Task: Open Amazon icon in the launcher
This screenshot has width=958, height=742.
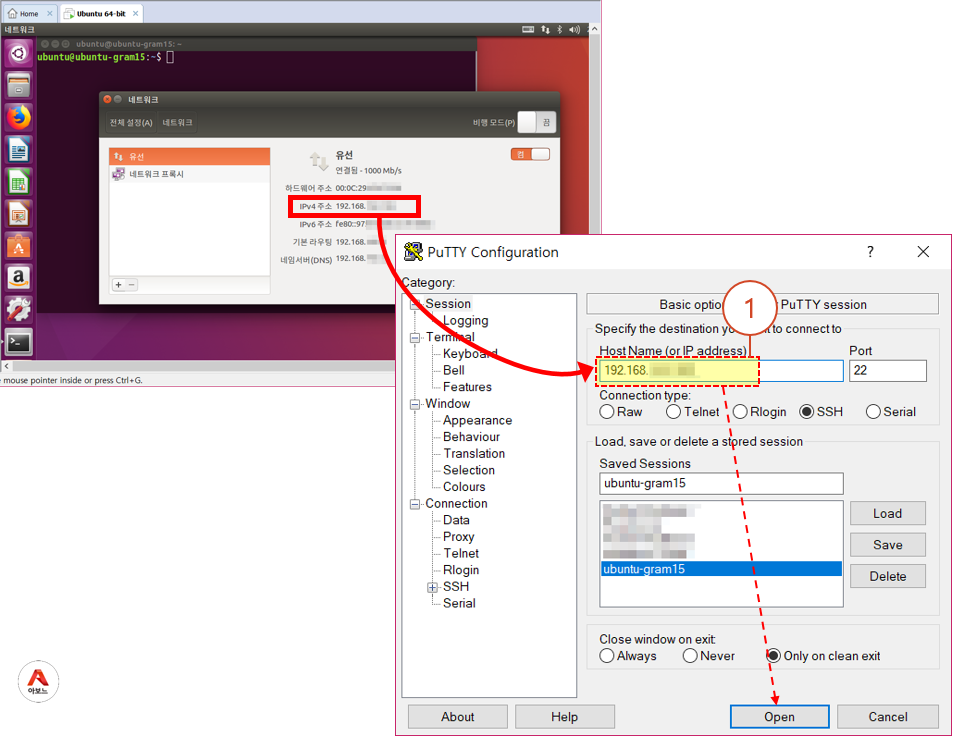Action: pos(18,278)
